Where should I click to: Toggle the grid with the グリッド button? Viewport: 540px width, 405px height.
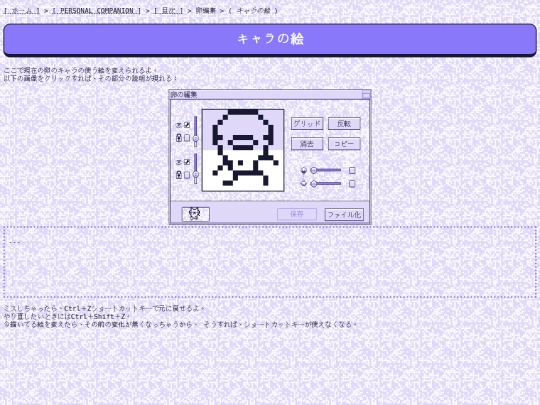(x=307, y=124)
